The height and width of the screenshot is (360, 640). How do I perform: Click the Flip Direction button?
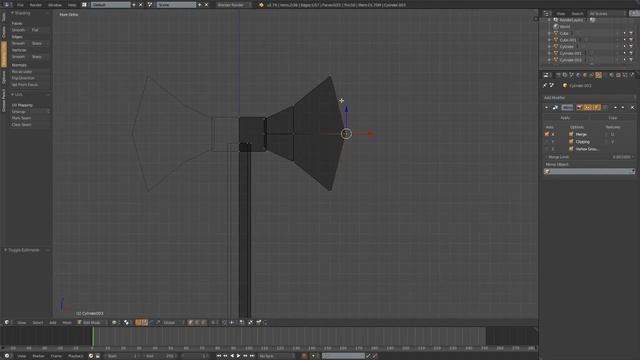point(30,78)
